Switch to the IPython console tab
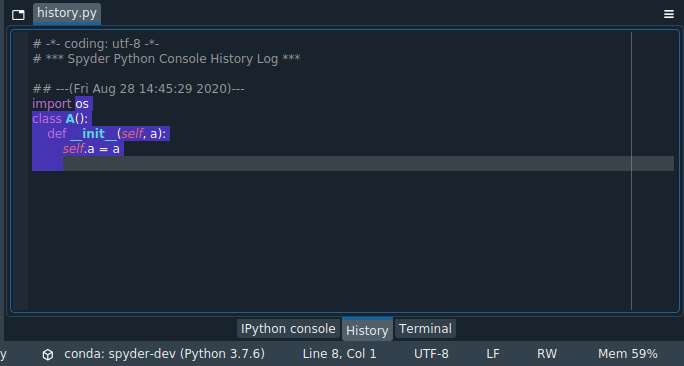Viewport: 684px width, 366px height. click(288, 328)
